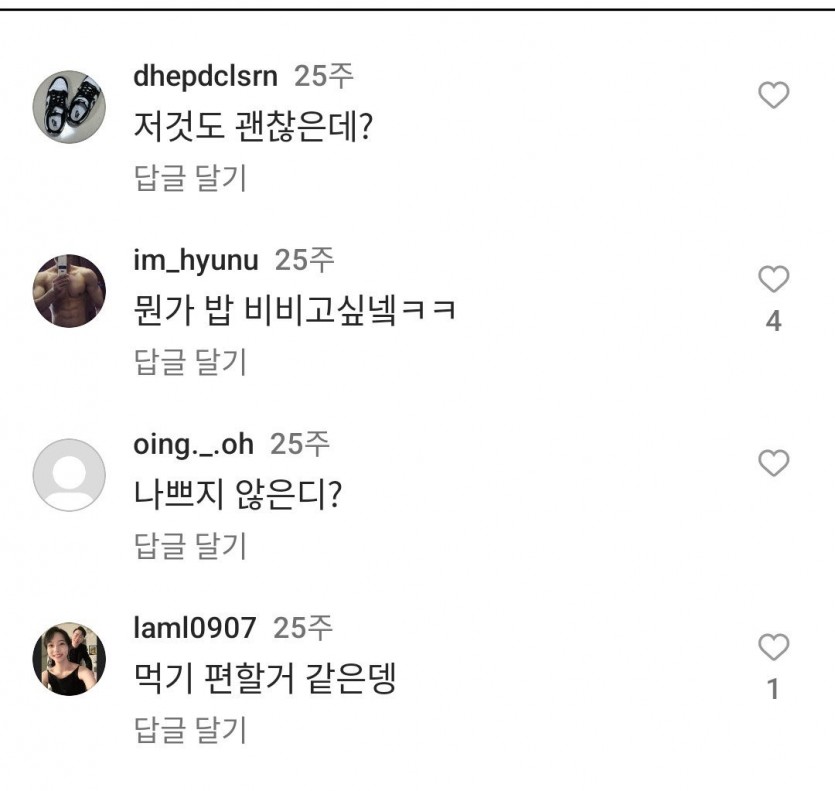Viewport: 835px width, 791px height.
Task: Visit the dhepdclsrn username link
Action: tap(206, 76)
